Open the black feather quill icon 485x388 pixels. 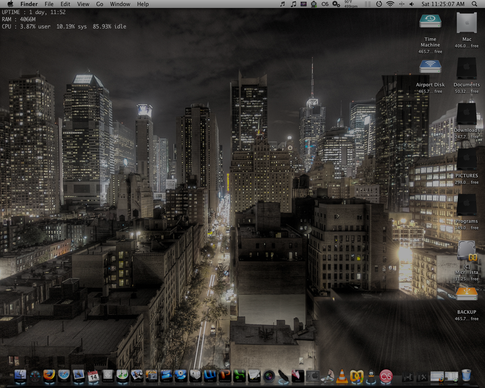[x=283, y=376]
